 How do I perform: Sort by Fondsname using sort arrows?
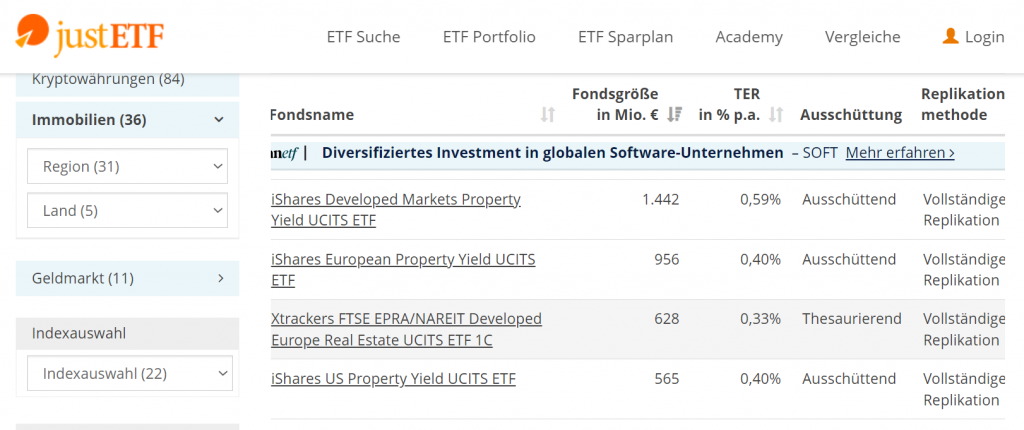tap(547, 115)
